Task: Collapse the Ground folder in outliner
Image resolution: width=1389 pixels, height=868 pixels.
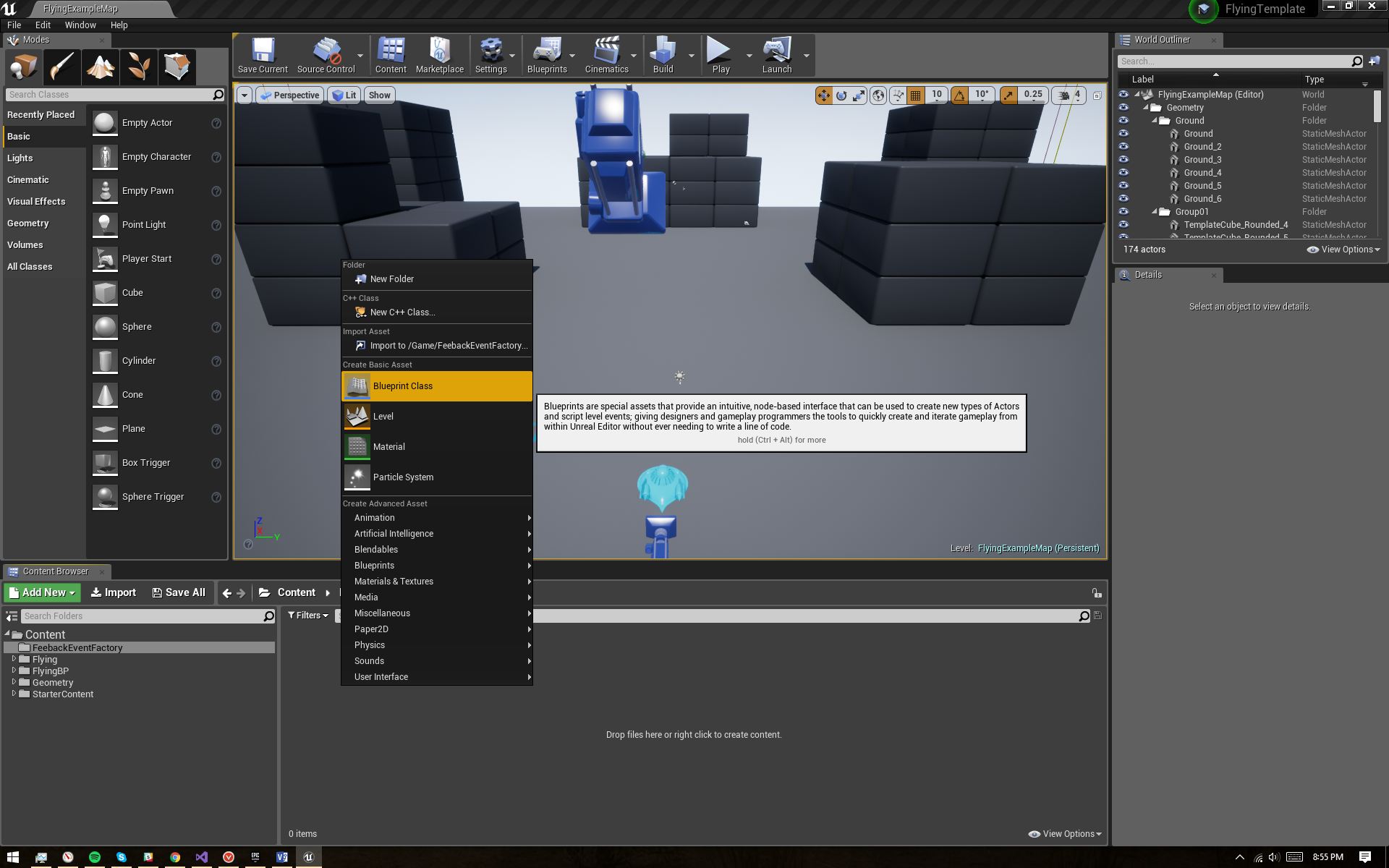Action: tap(1155, 121)
